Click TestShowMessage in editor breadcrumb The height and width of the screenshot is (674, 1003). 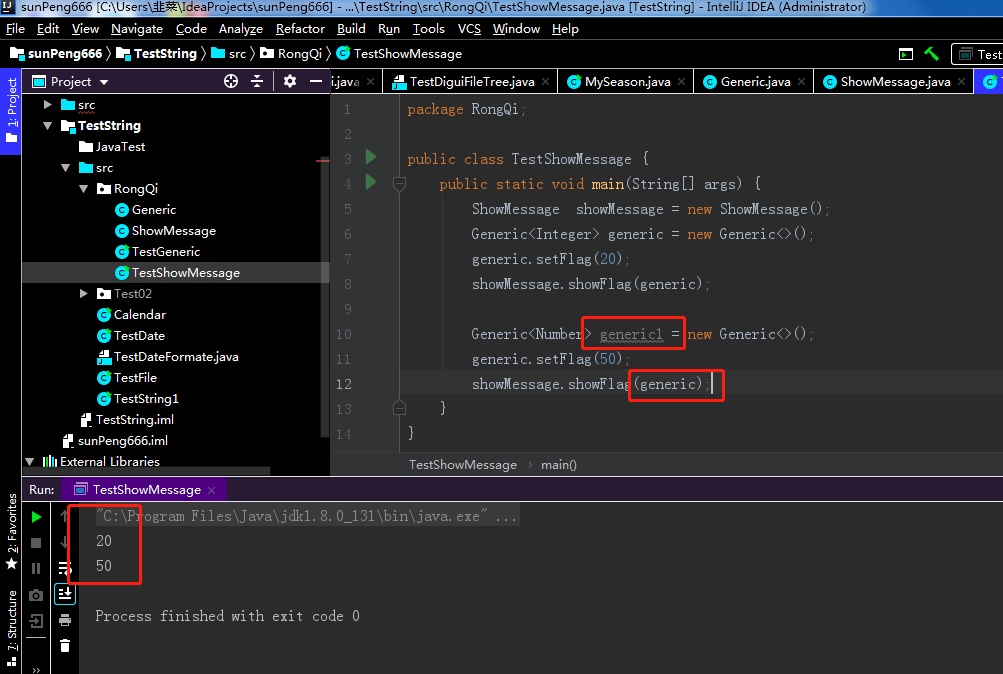click(x=462, y=465)
